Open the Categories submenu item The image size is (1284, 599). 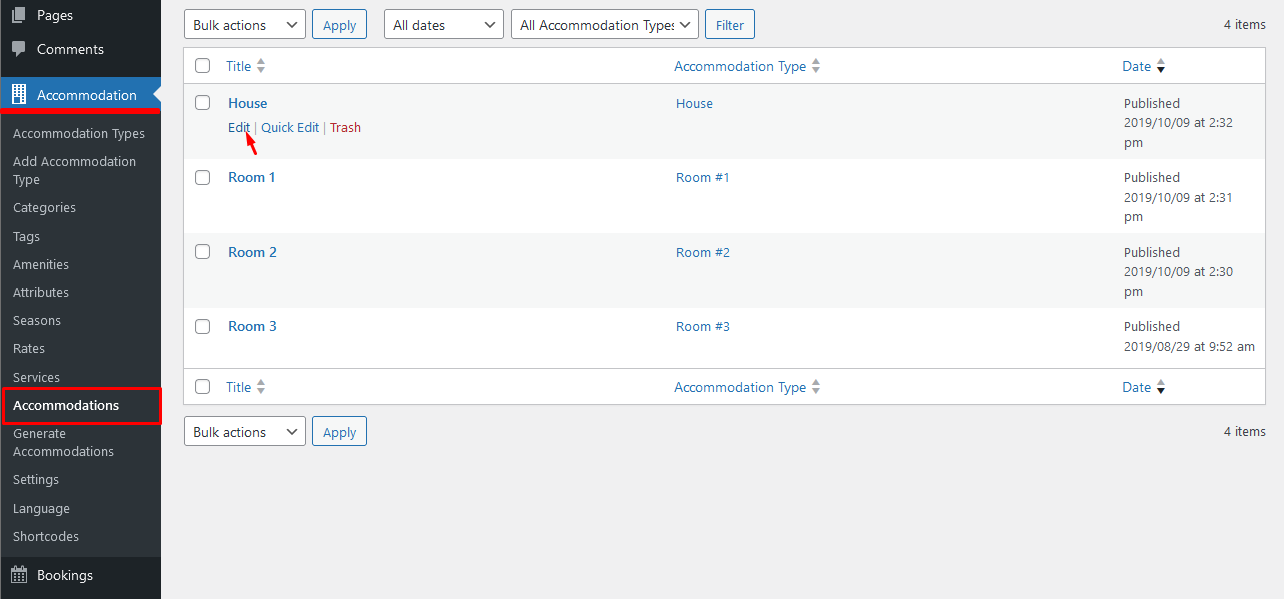coord(44,208)
